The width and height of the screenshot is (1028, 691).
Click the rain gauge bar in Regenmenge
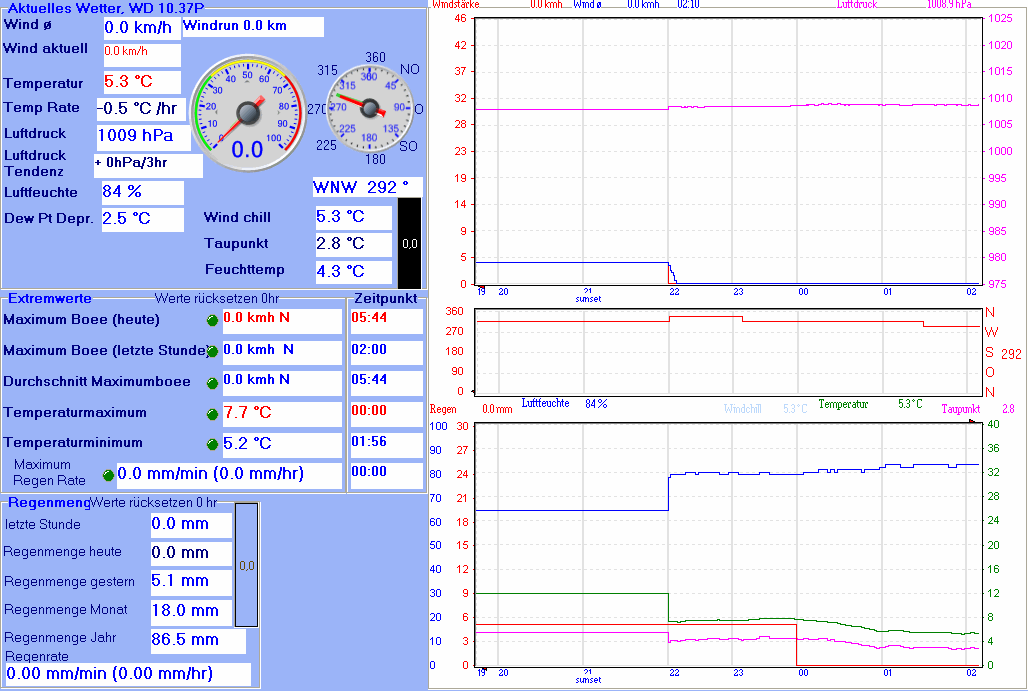(246, 565)
